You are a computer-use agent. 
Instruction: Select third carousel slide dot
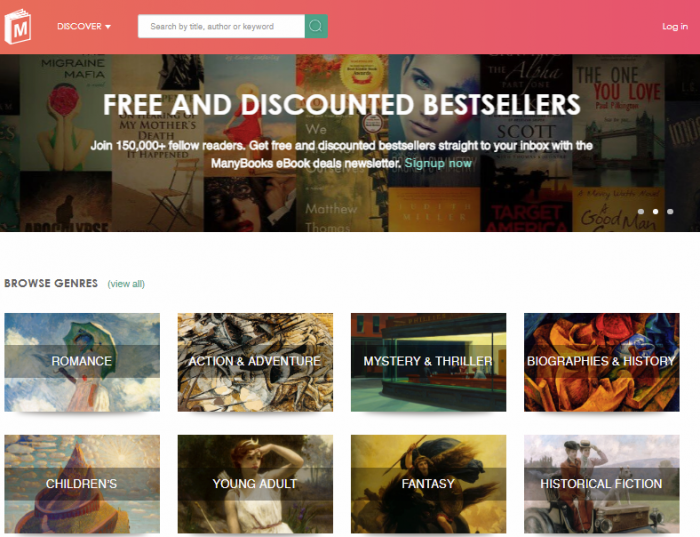[670, 212]
